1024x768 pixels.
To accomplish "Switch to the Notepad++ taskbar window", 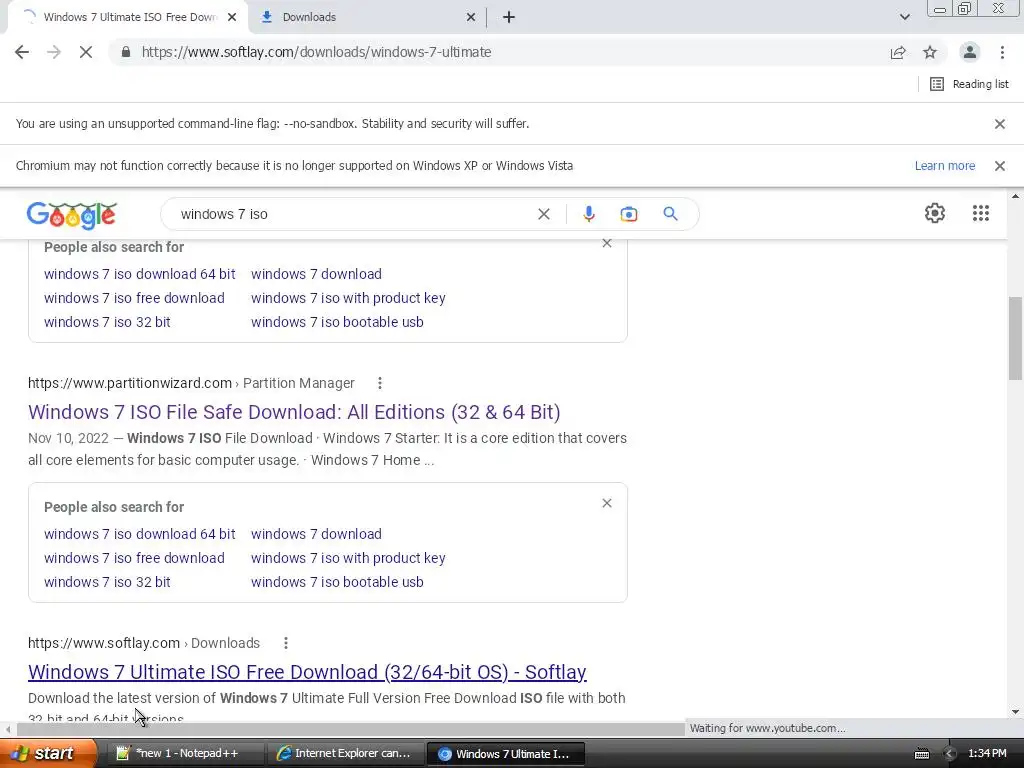I will [185, 754].
